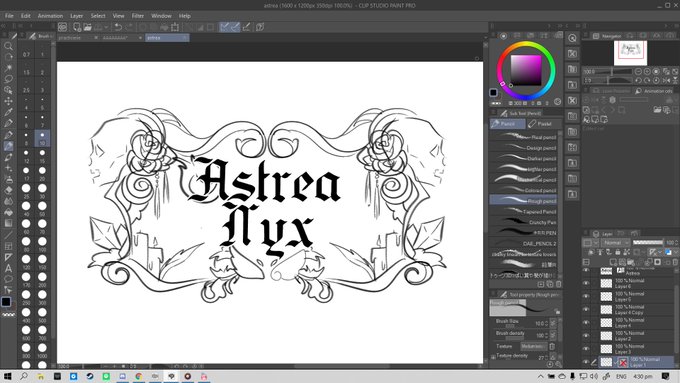680x383 pixels.
Task: Open Windows Start button
Action: coord(7,376)
